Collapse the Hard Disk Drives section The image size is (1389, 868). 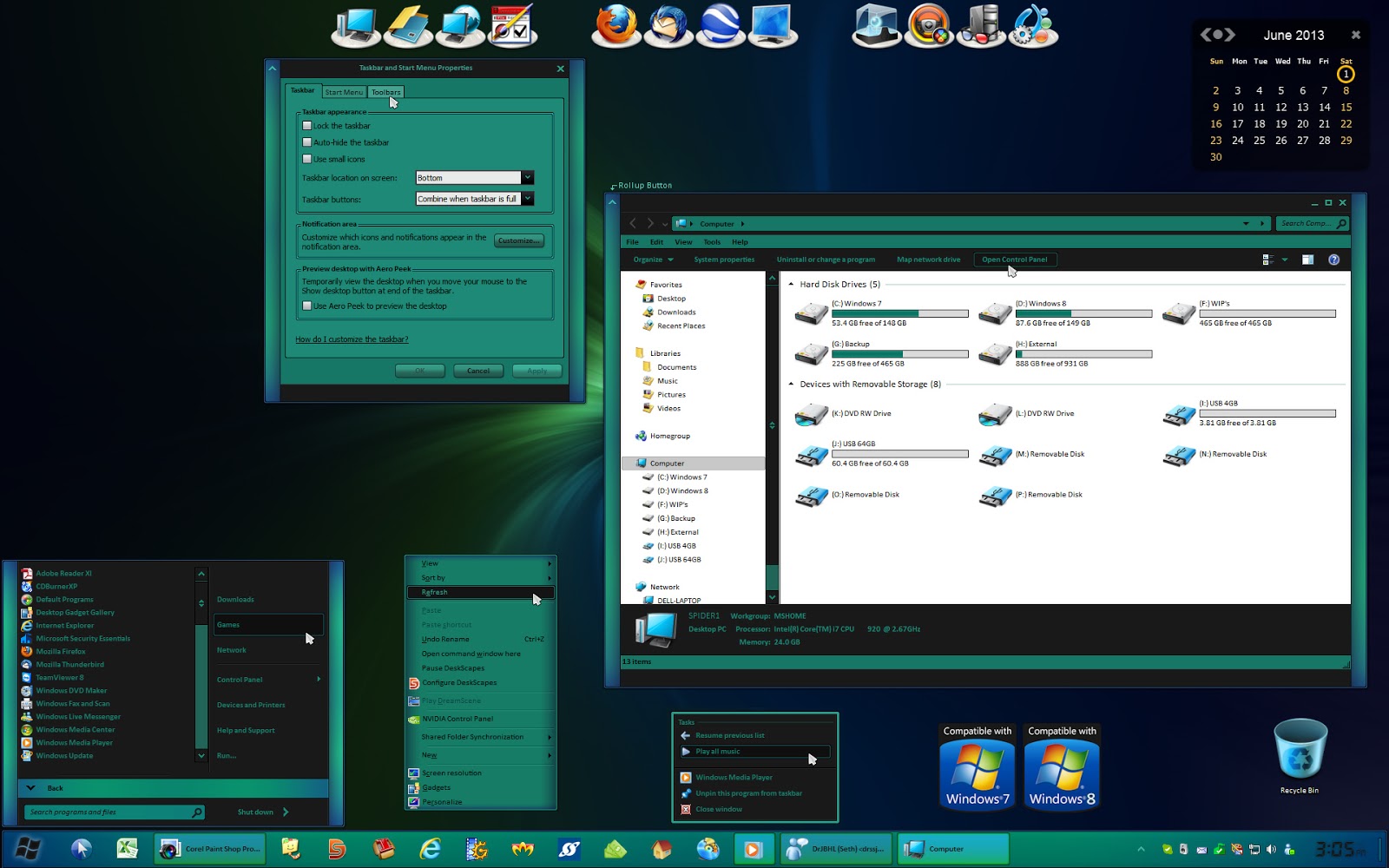(791, 284)
